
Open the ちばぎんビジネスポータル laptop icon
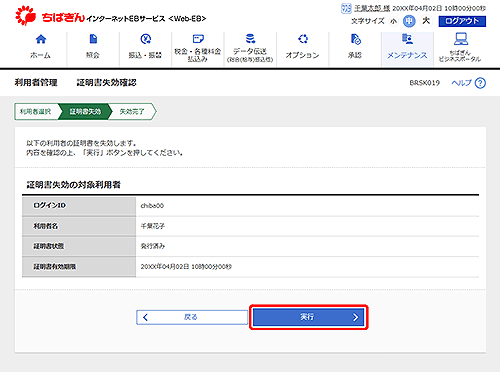[x=460, y=39]
